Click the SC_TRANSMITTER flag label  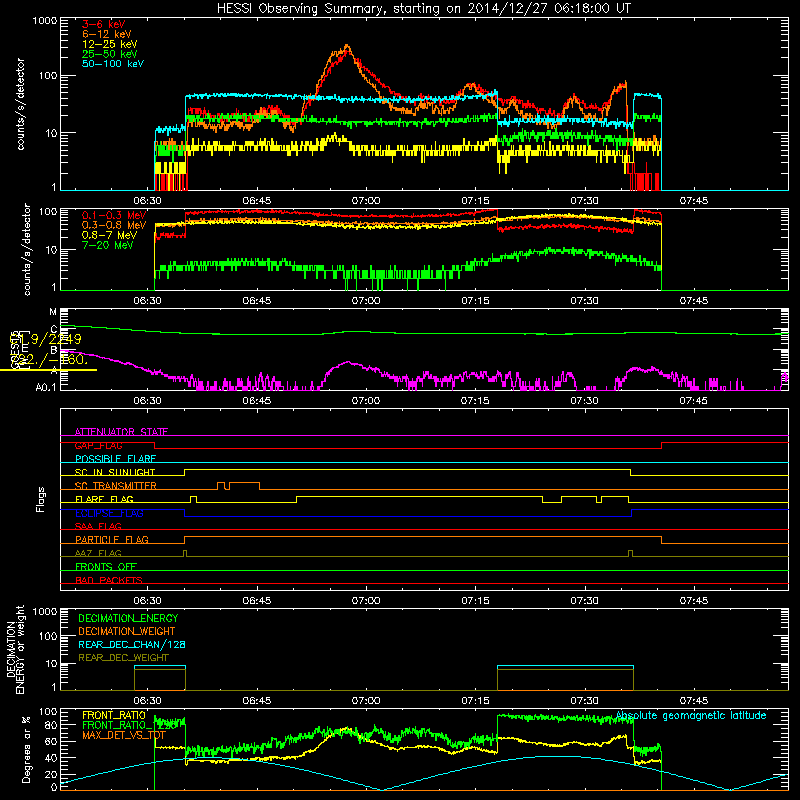[116, 486]
